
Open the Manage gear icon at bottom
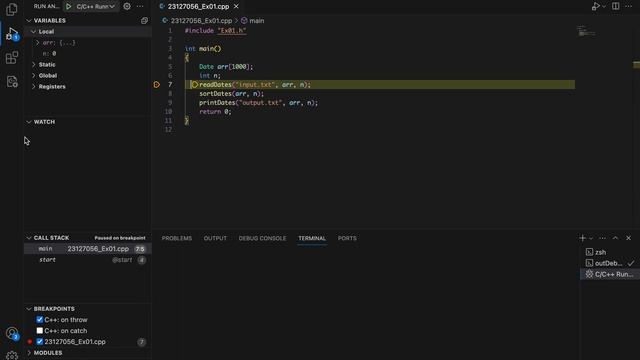coord(12,355)
